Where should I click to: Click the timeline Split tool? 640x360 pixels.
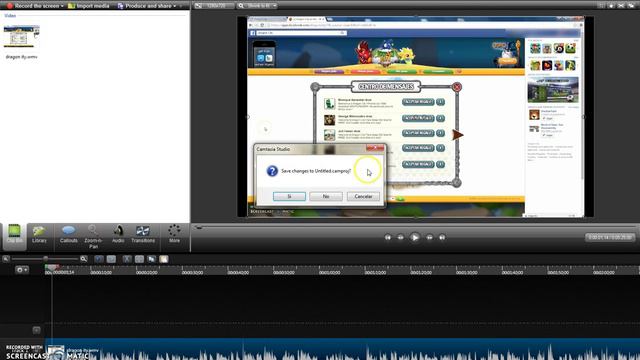139,259
